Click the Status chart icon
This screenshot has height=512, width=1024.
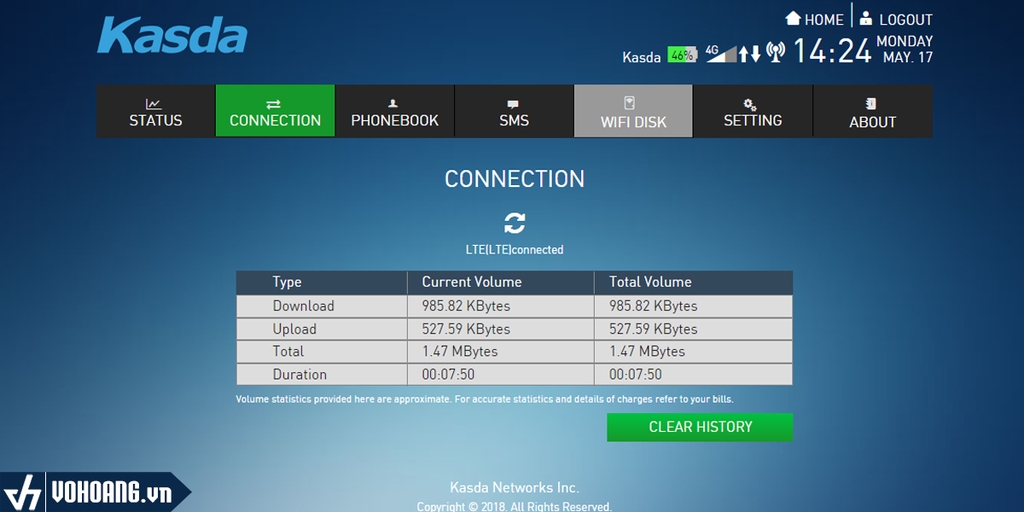[x=154, y=104]
